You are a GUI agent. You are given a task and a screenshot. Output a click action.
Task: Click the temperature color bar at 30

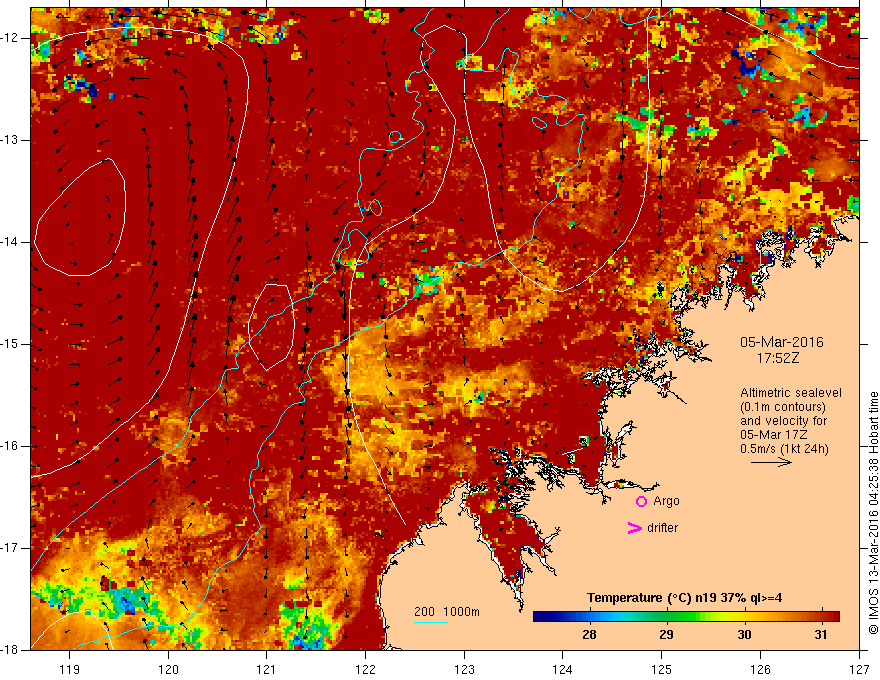[744, 617]
